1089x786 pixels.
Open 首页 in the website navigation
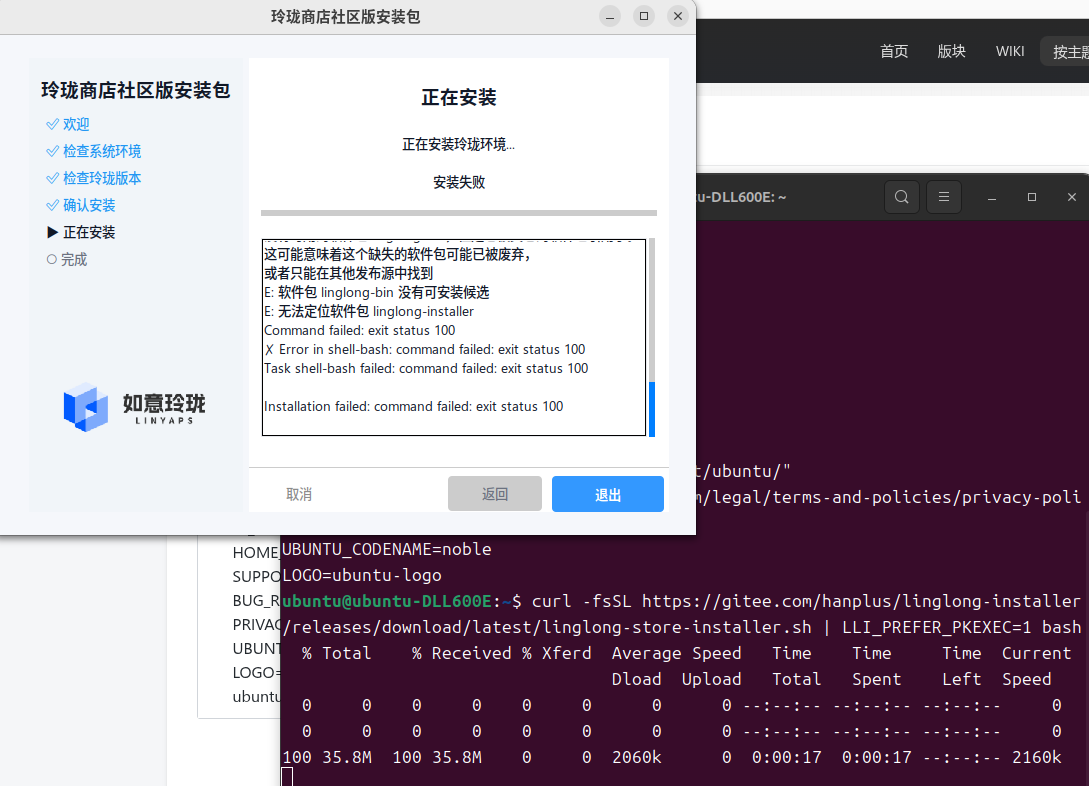894,51
